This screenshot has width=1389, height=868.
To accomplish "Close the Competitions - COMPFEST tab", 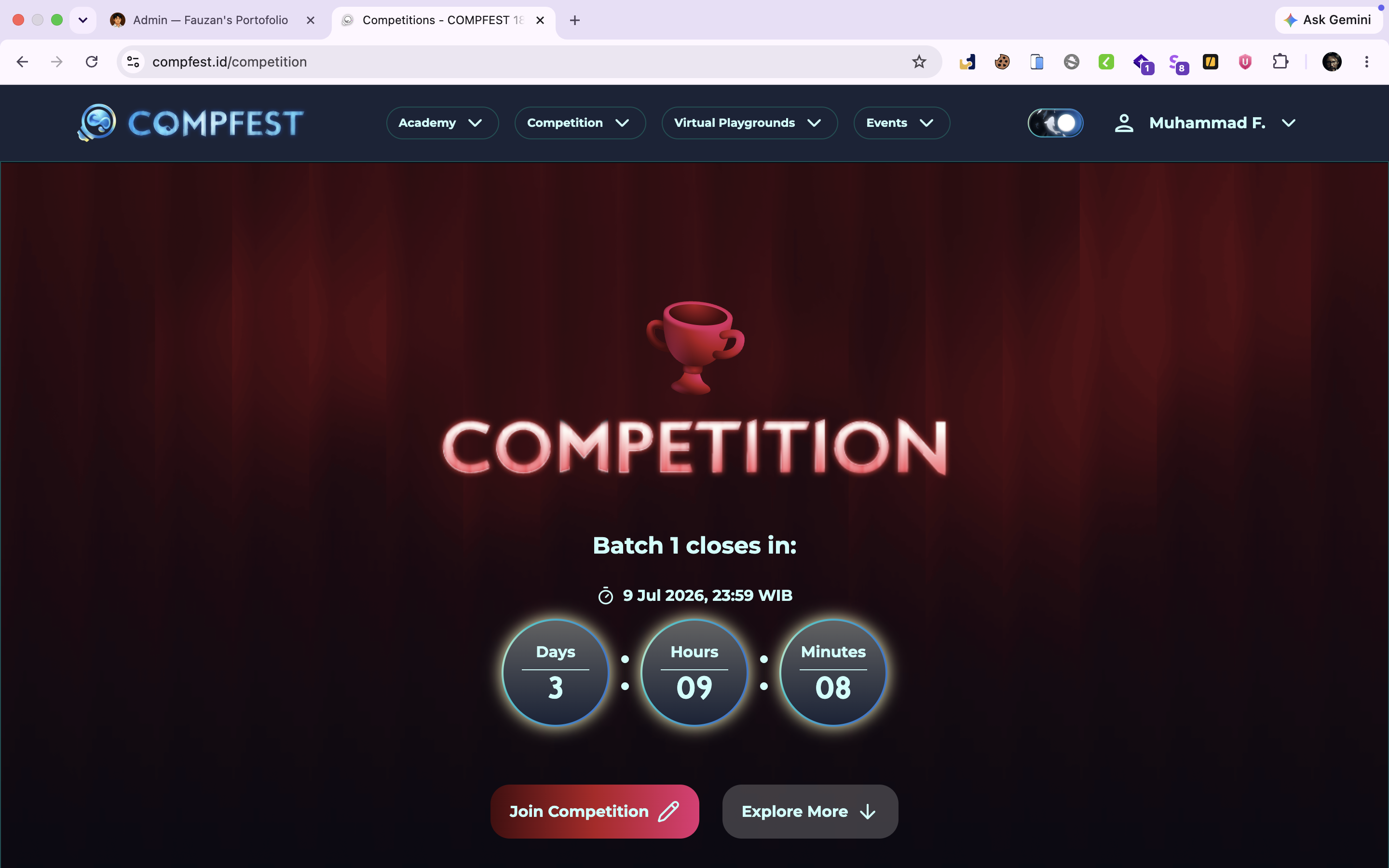I will [x=540, y=20].
